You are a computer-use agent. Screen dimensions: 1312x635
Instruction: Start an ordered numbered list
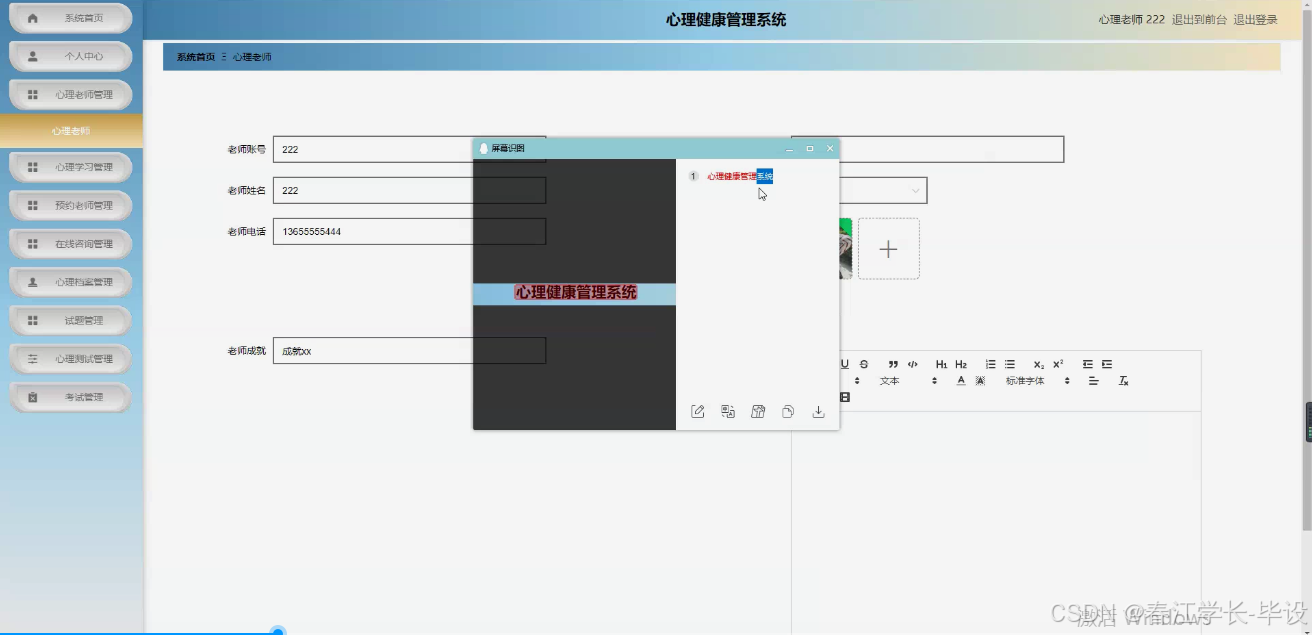pos(991,365)
